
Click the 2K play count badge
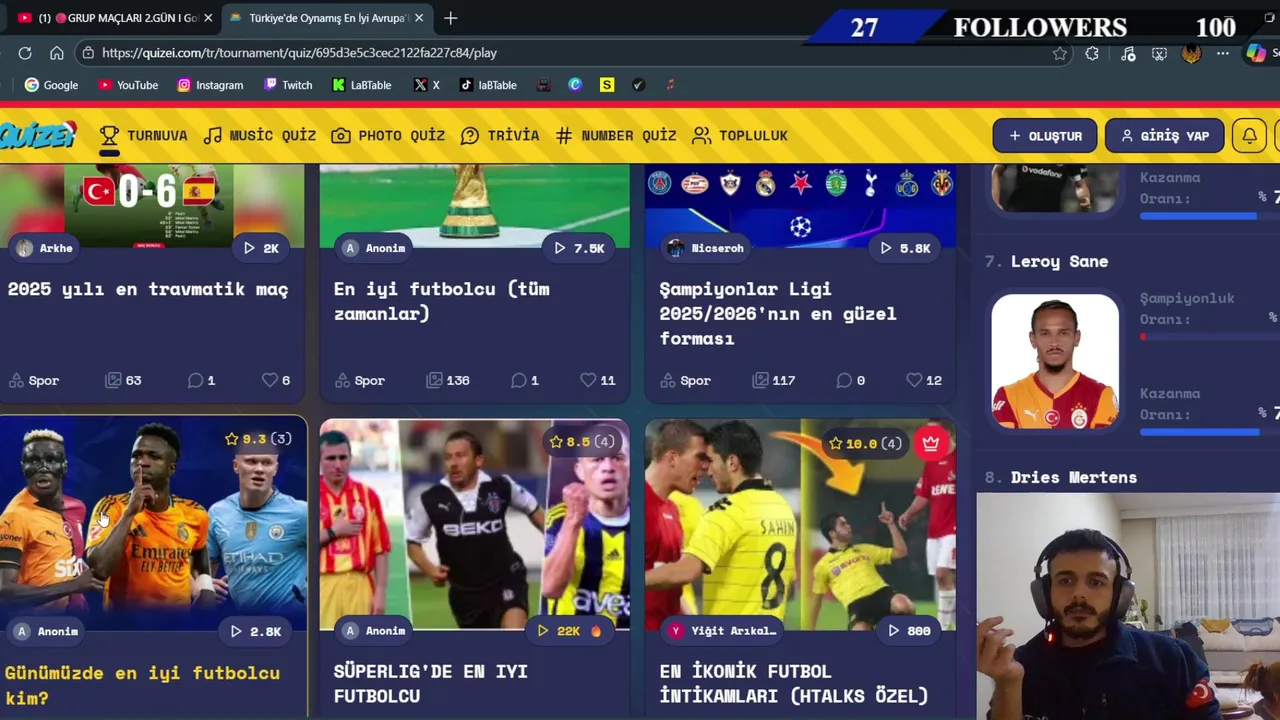262,248
